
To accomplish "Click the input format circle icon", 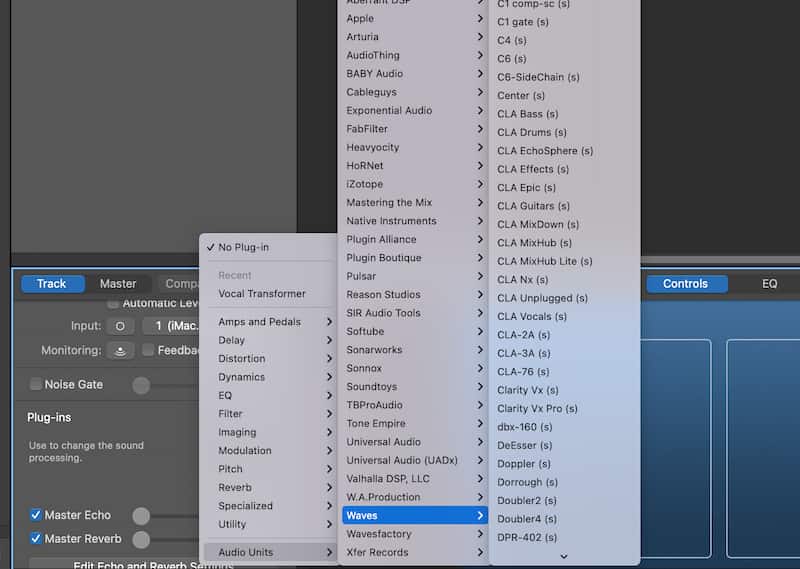I will pos(120,326).
